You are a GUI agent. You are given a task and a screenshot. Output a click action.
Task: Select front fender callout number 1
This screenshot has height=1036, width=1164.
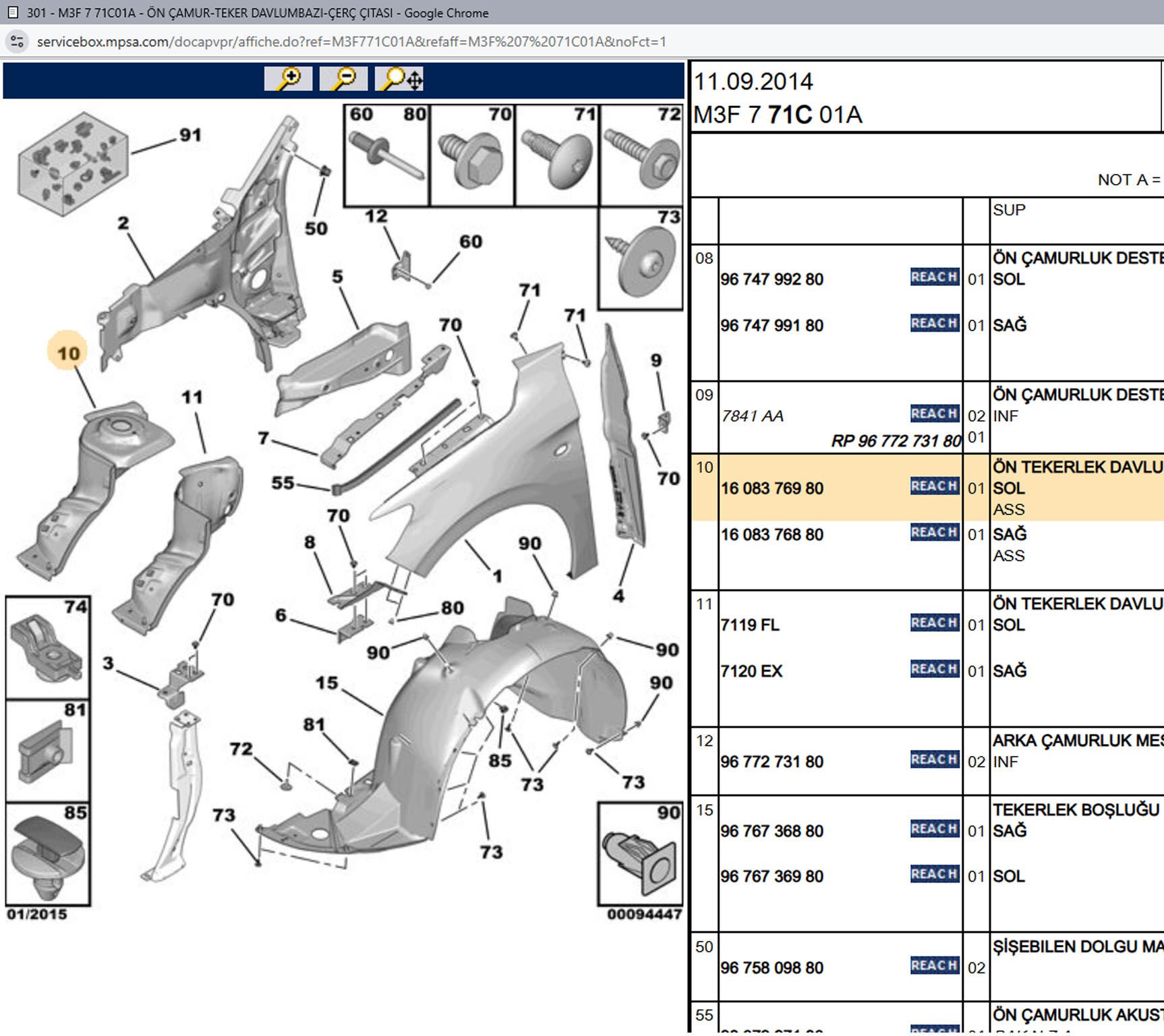pos(497,576)
